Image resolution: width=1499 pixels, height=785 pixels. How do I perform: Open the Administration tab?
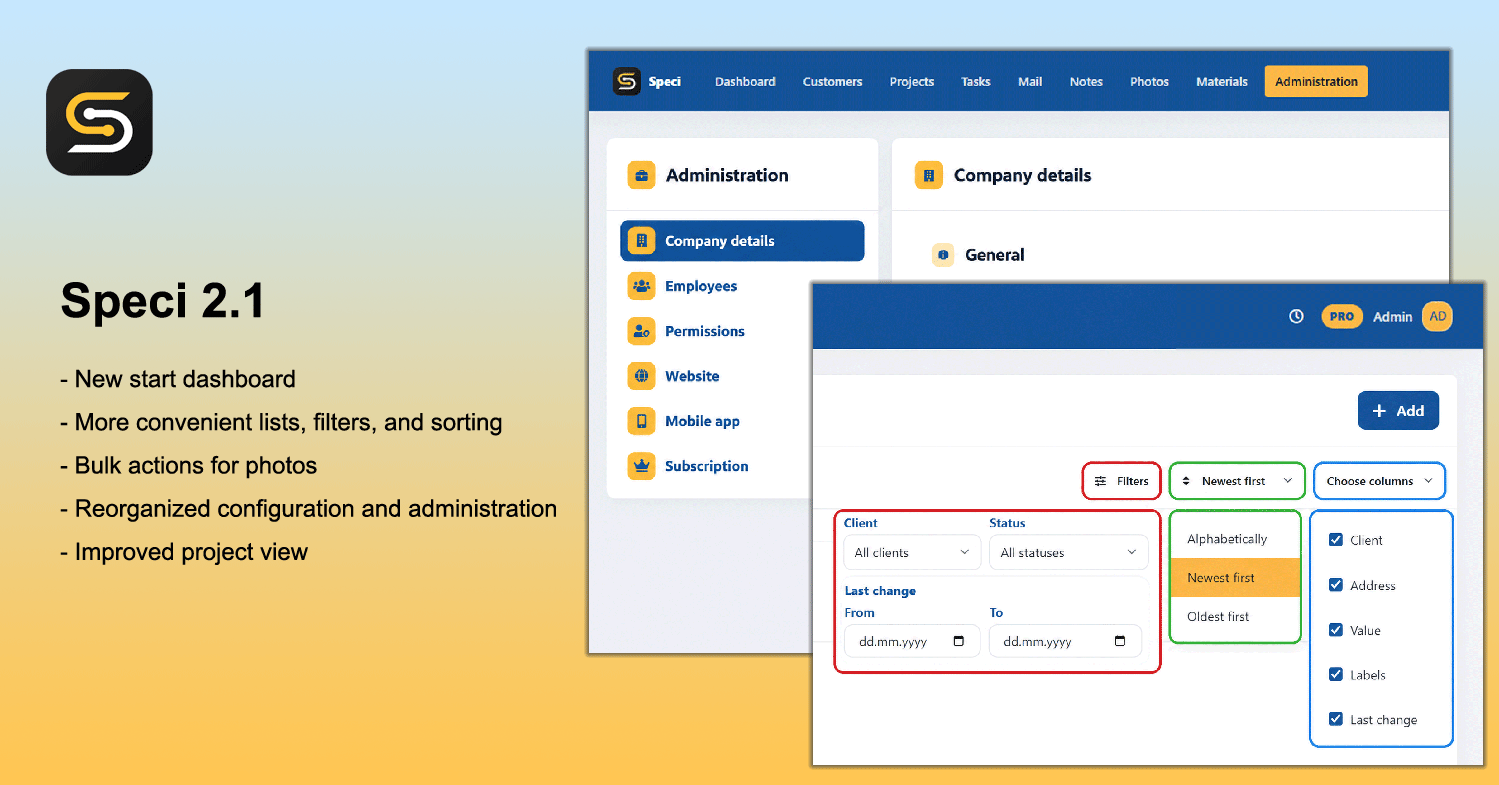1316,82
